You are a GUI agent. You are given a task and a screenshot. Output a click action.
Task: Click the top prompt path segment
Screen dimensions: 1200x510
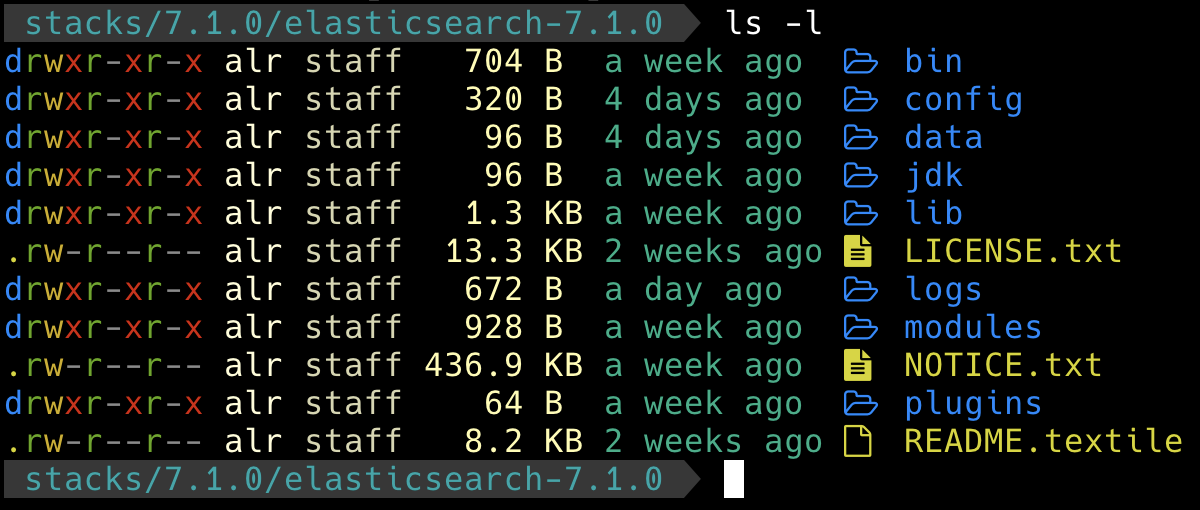point(343,22)
